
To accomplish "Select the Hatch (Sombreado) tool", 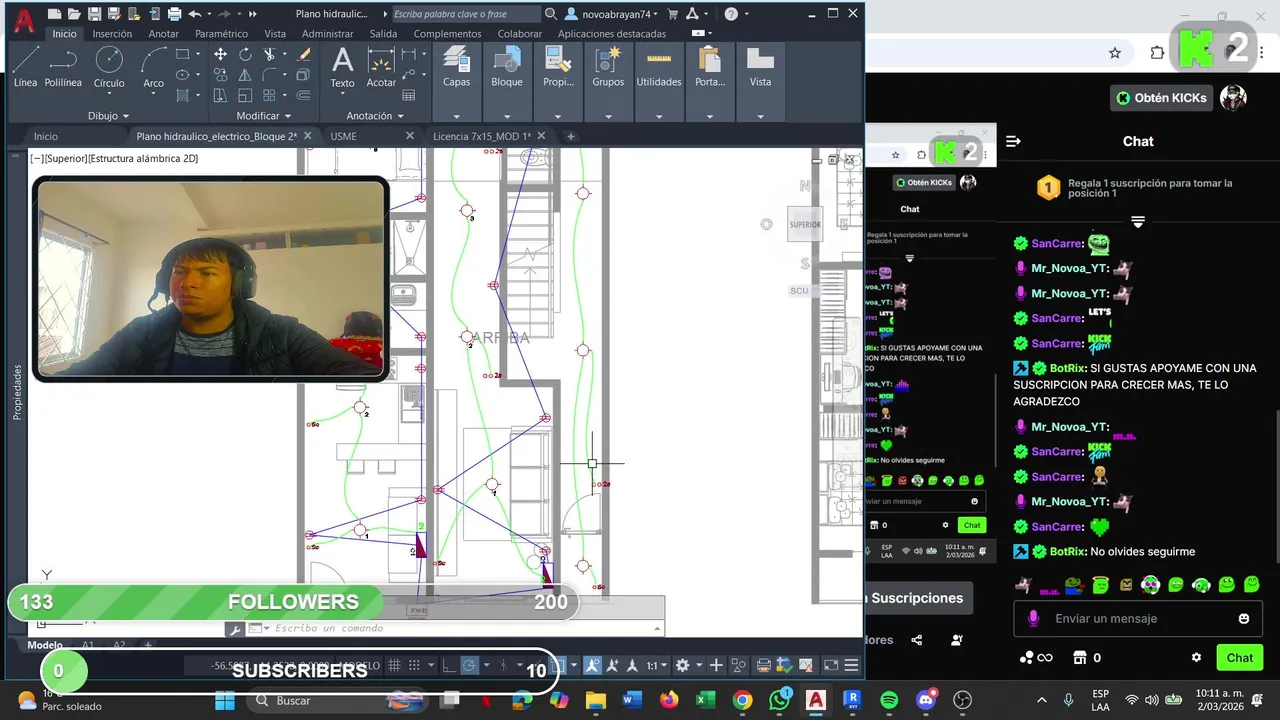I will pos(182,96).
